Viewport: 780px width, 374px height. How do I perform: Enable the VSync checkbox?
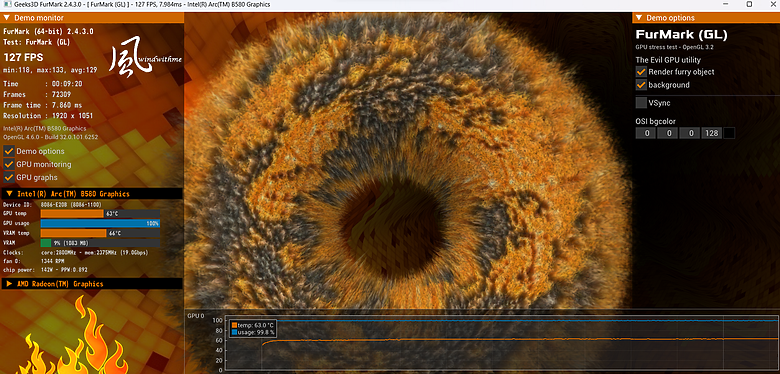[641, 103]
